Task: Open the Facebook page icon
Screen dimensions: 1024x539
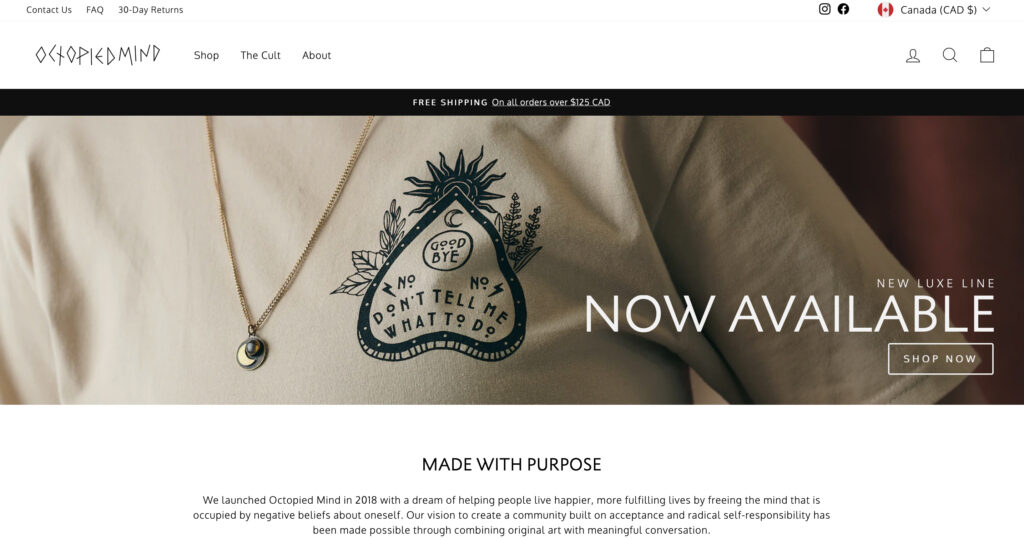Action: [844, 9]
